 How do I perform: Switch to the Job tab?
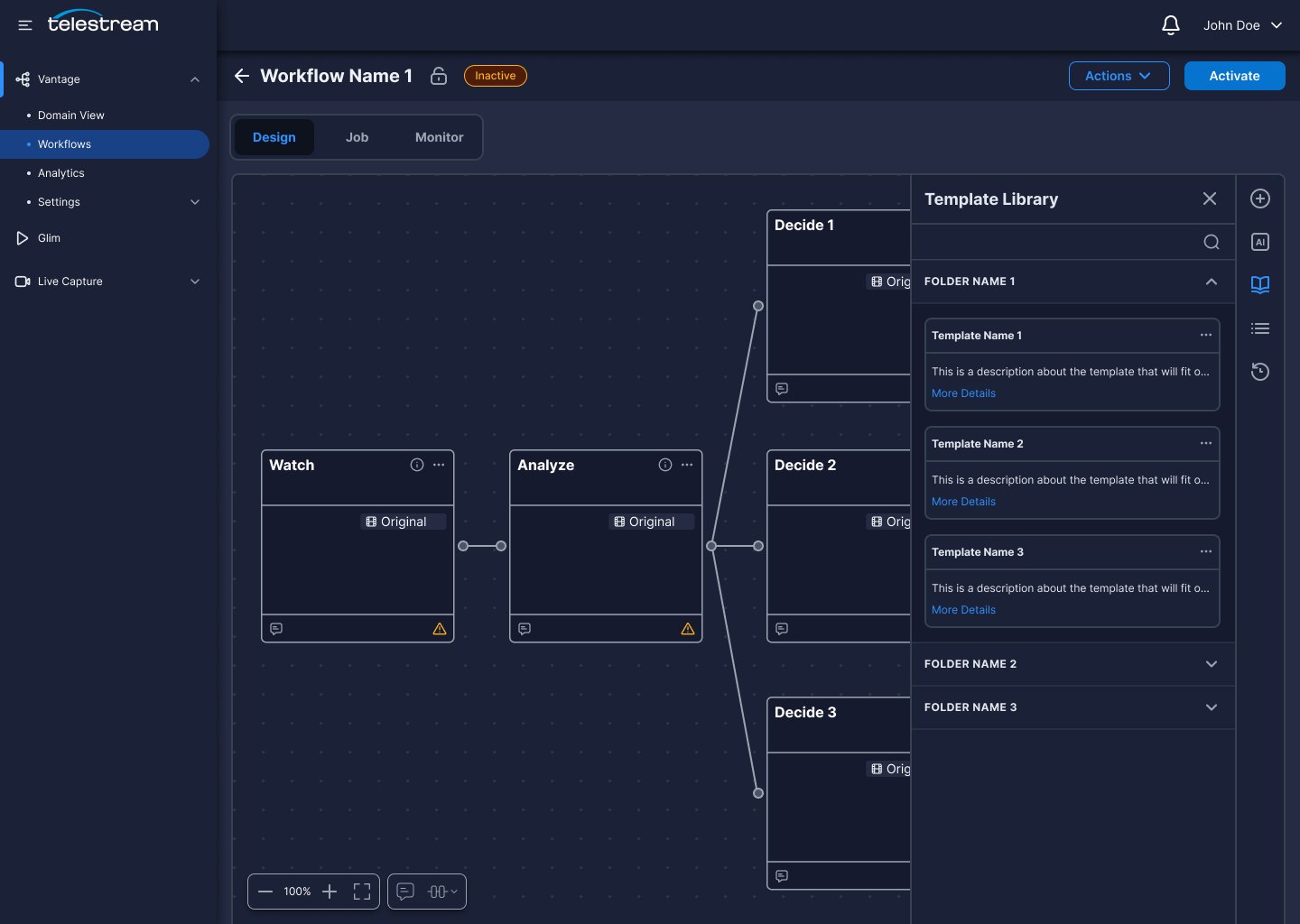click(x=357, y=137)
